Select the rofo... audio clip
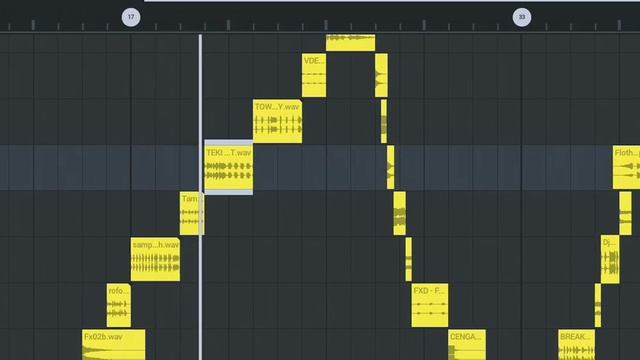The image size is (640, 360). (119, 305)
